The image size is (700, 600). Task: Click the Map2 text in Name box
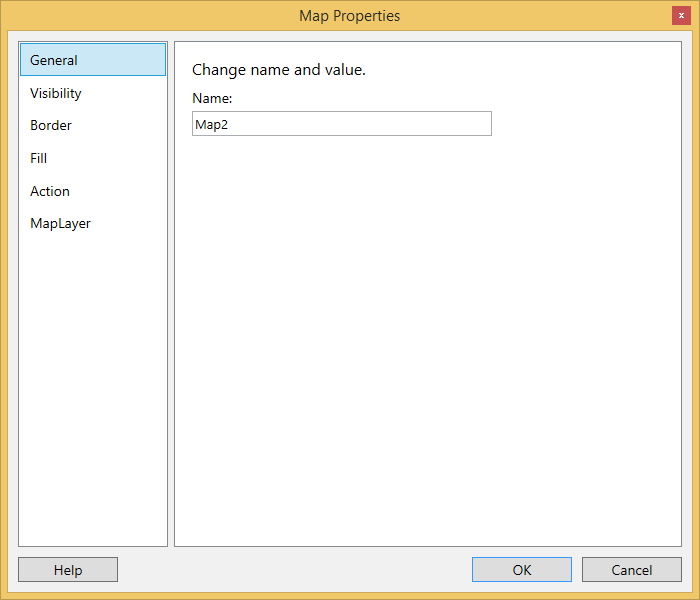pos(212,124)
